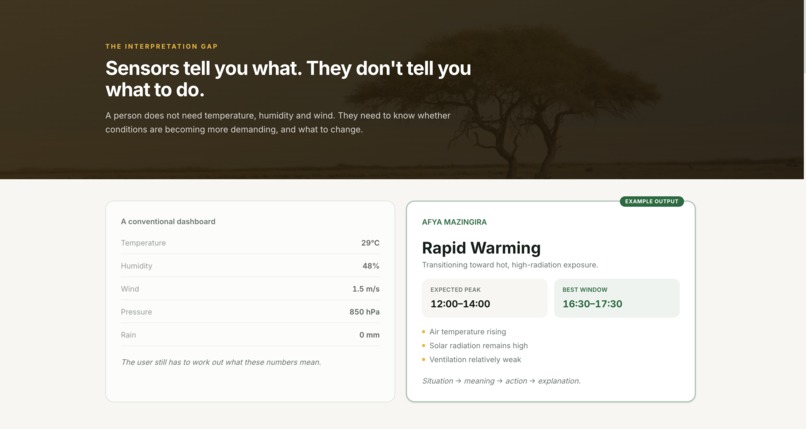Viewport: 806px width, 429px height.
Task: Click the 29°C temperature value
Action: (x=370, y=243)
